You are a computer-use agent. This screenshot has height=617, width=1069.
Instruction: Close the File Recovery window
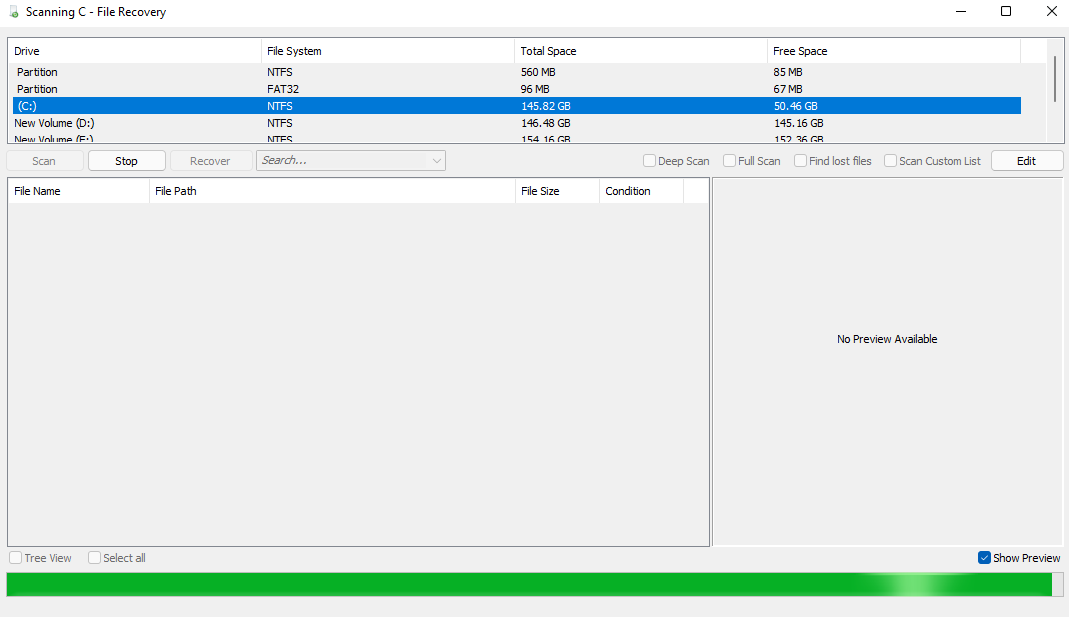tap(1051, 12)
